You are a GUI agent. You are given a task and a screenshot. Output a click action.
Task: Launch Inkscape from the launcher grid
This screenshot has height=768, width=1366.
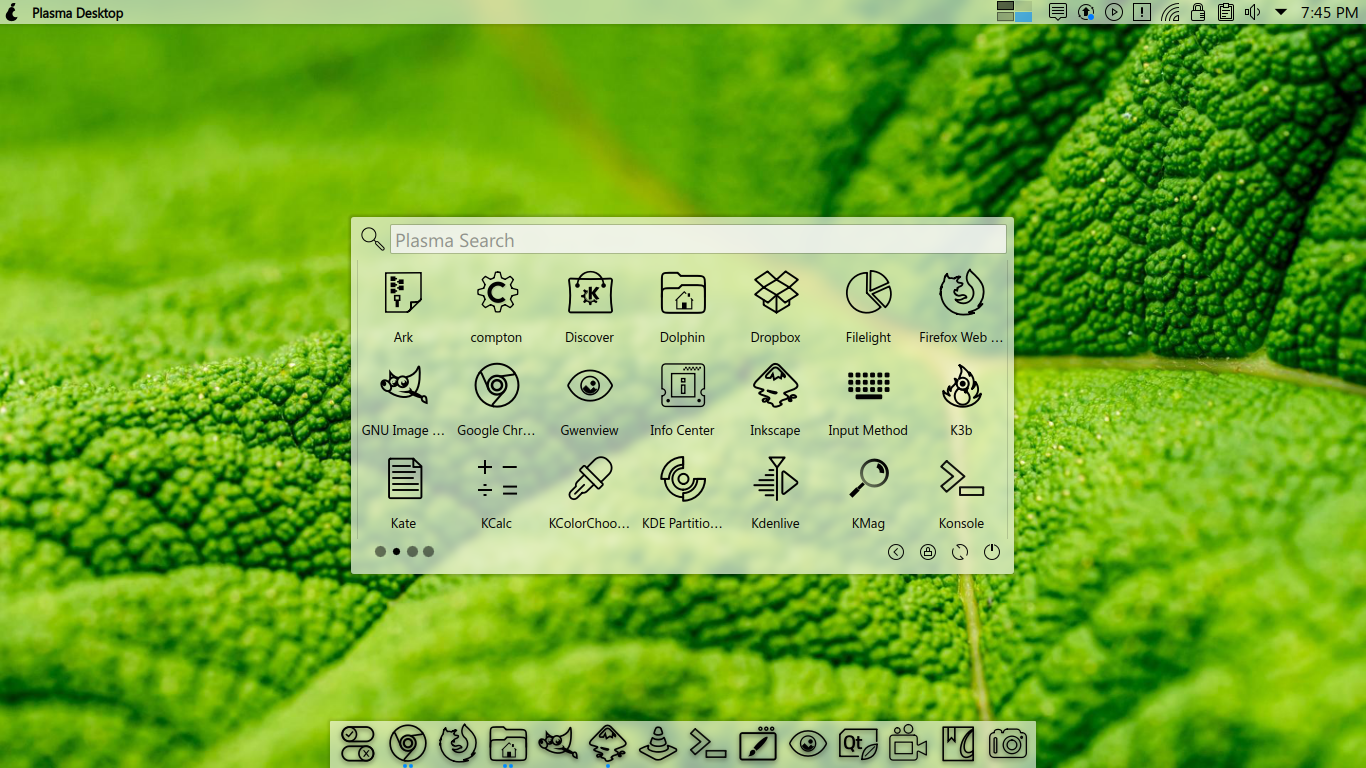775,400
